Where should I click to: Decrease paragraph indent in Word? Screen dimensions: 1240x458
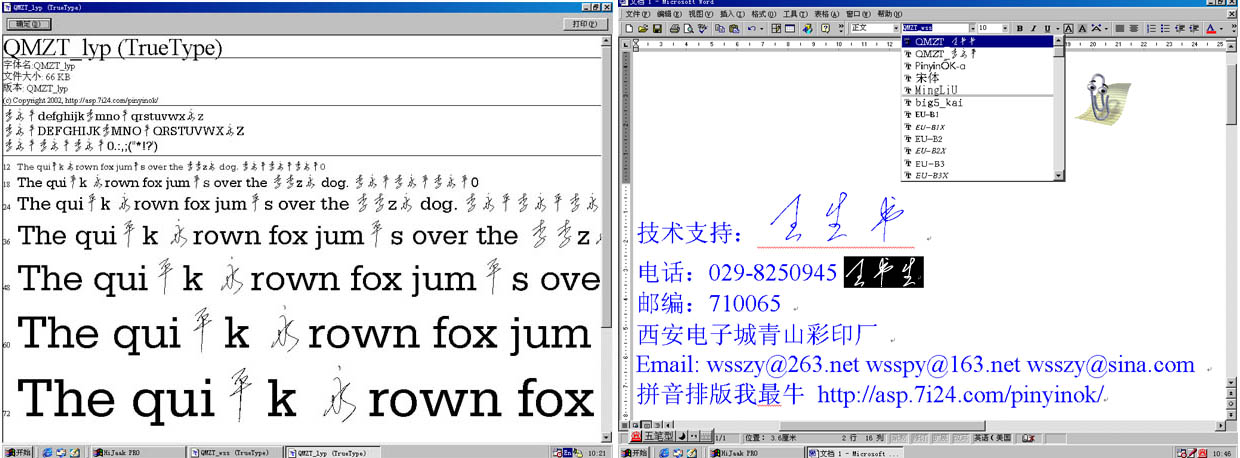1180,28
